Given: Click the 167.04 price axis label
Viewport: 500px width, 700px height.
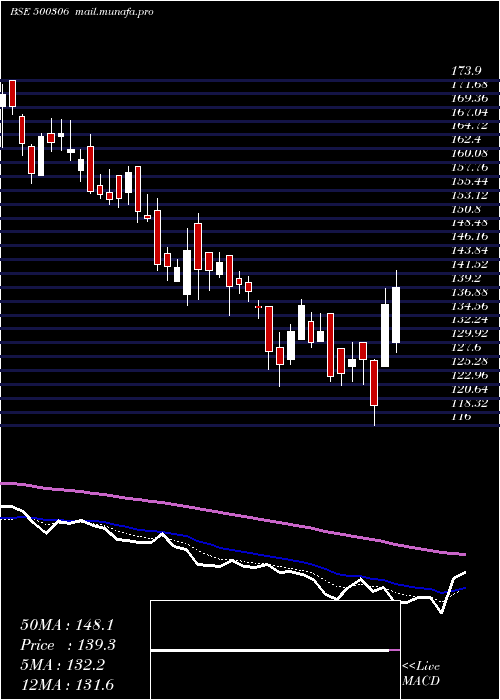Looking at the screenshot, I should [x=469, y=112].
